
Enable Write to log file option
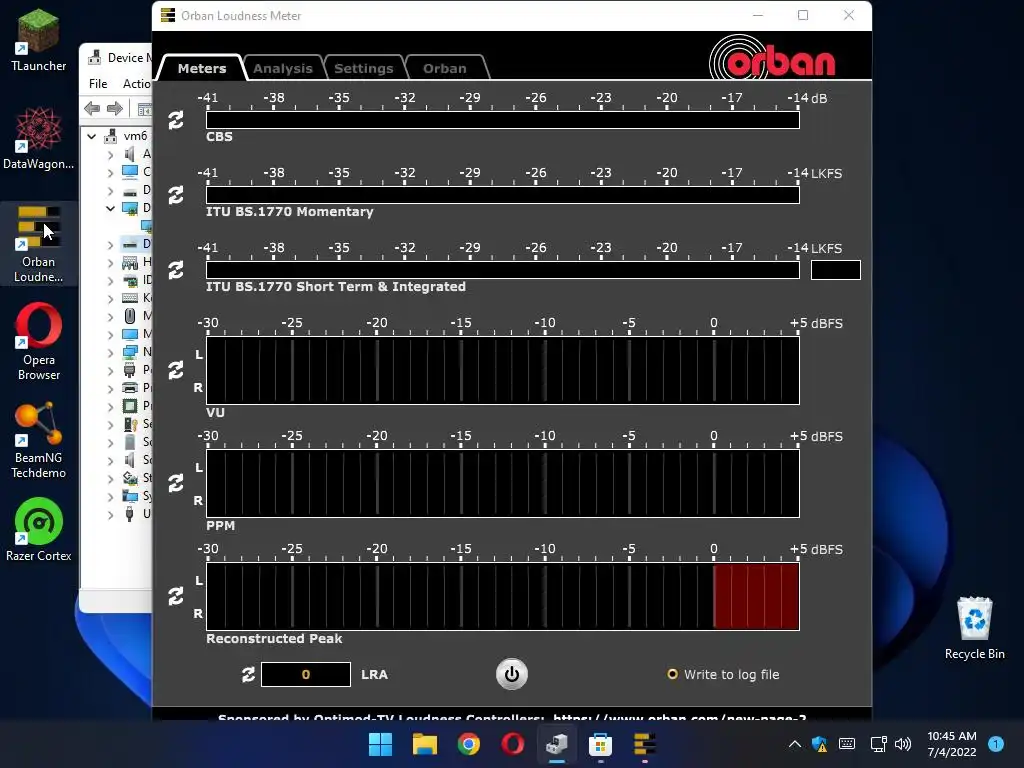(723, 675)
